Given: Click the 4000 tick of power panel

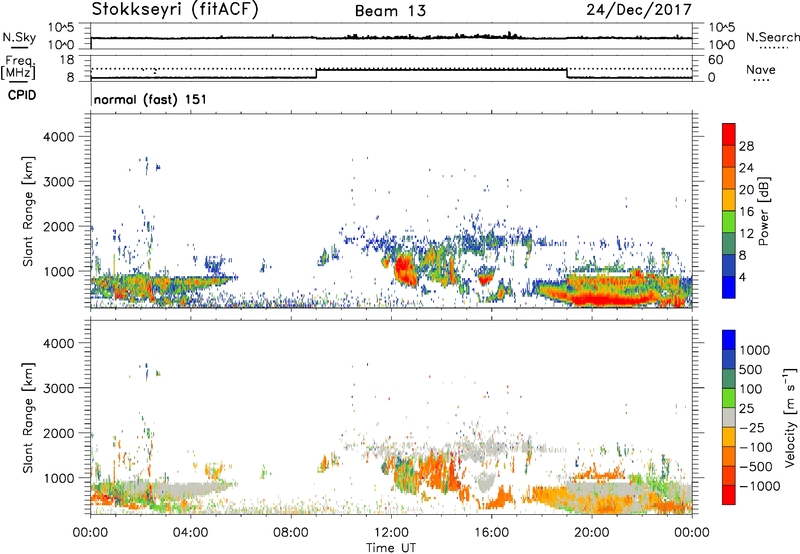Looking at the screenshot, I should pyautogui.click(x=59, y=137).
